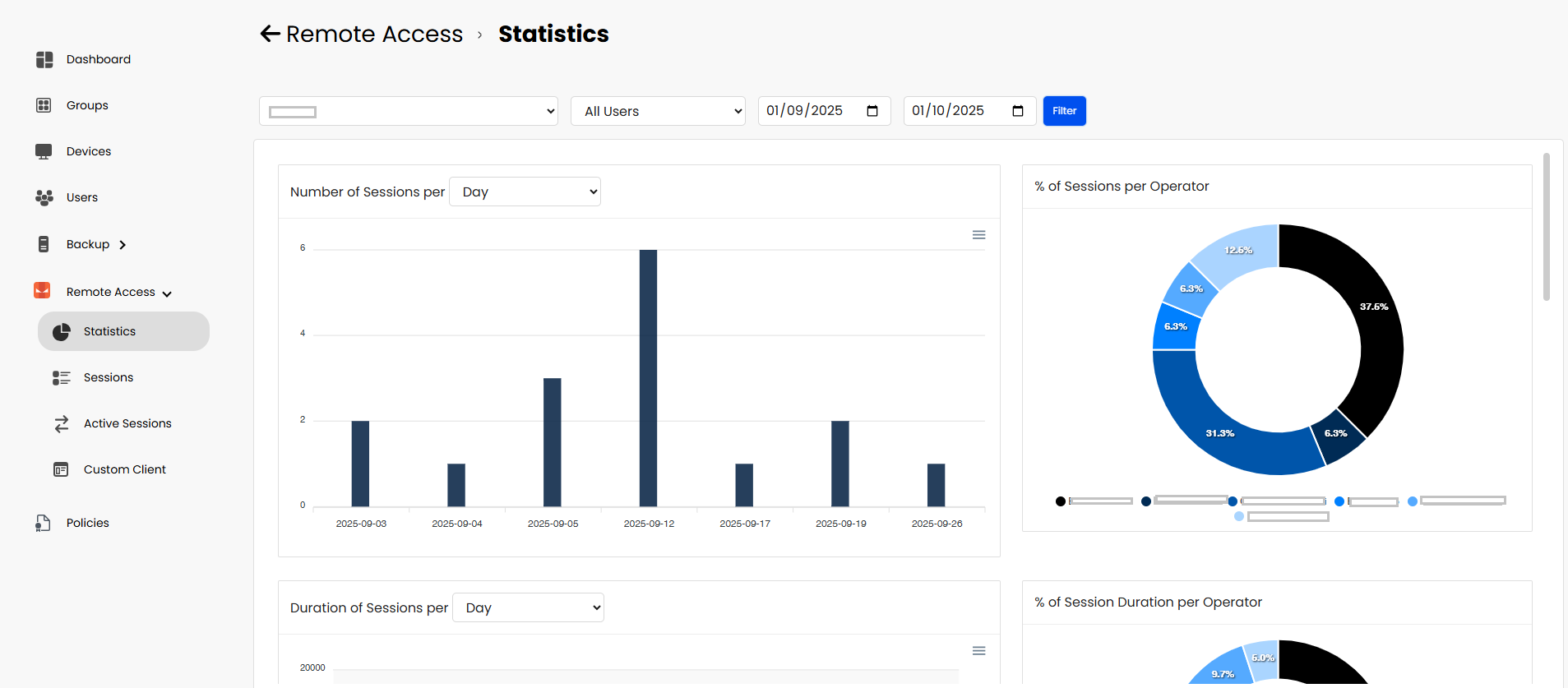
Task: Click the Devices monitor icon
Action: pyautogui.click(x=44, y=151)
